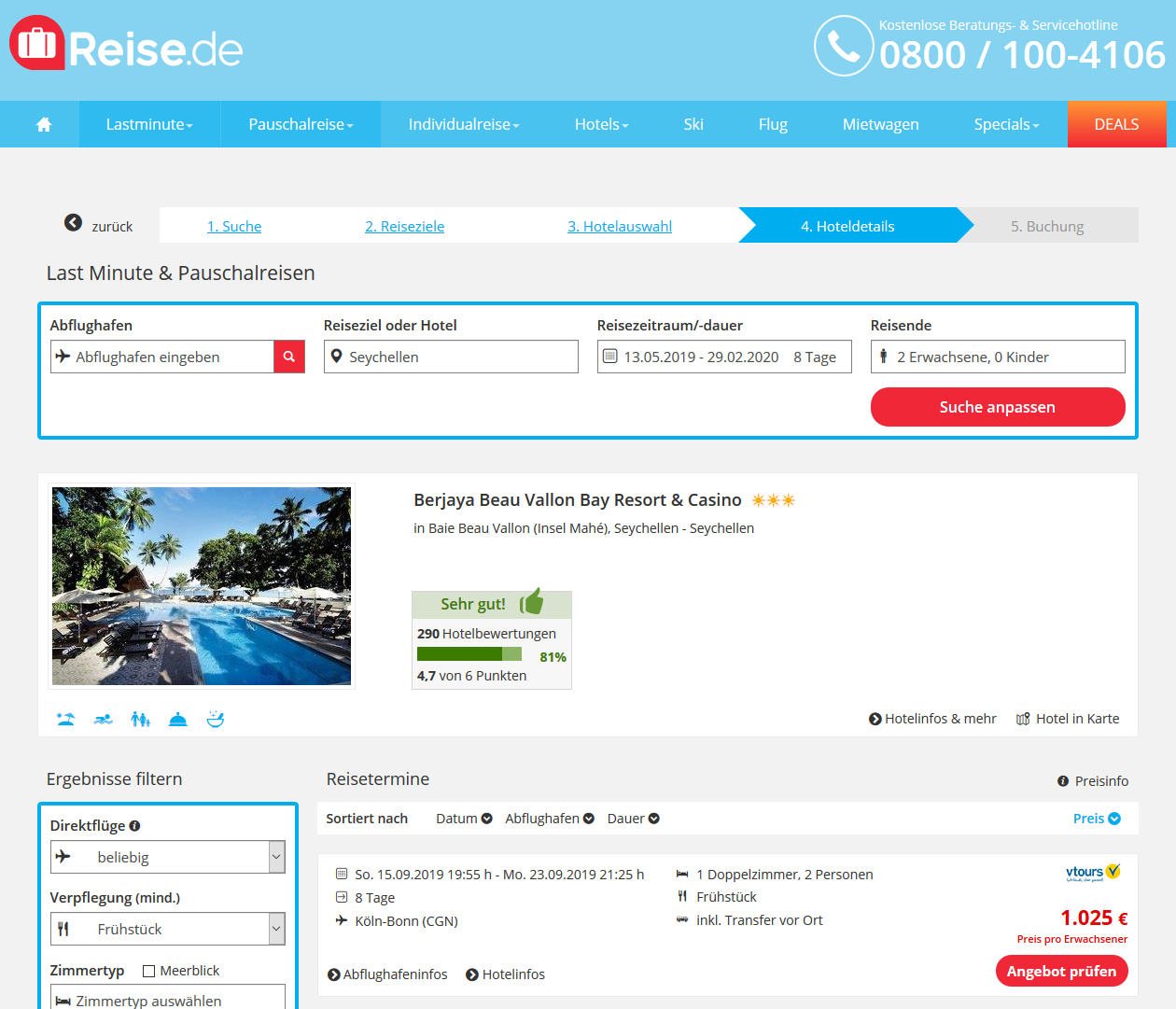Screen dimensions: 1176x1009
Task: Open Hotelinfos & mehr link
Action: pos(932,719)
